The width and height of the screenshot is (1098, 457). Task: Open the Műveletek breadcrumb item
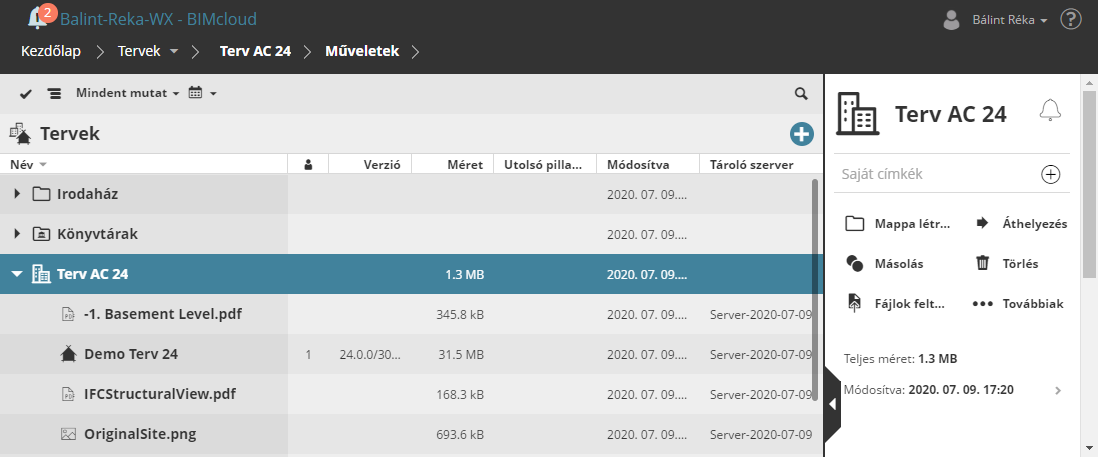click(361, 50)
